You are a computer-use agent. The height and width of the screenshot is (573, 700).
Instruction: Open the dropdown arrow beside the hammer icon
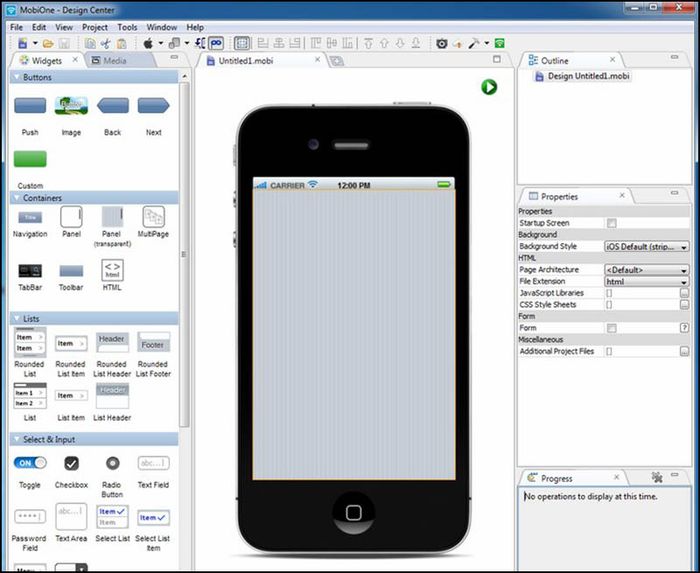click(x=487, y=43)
